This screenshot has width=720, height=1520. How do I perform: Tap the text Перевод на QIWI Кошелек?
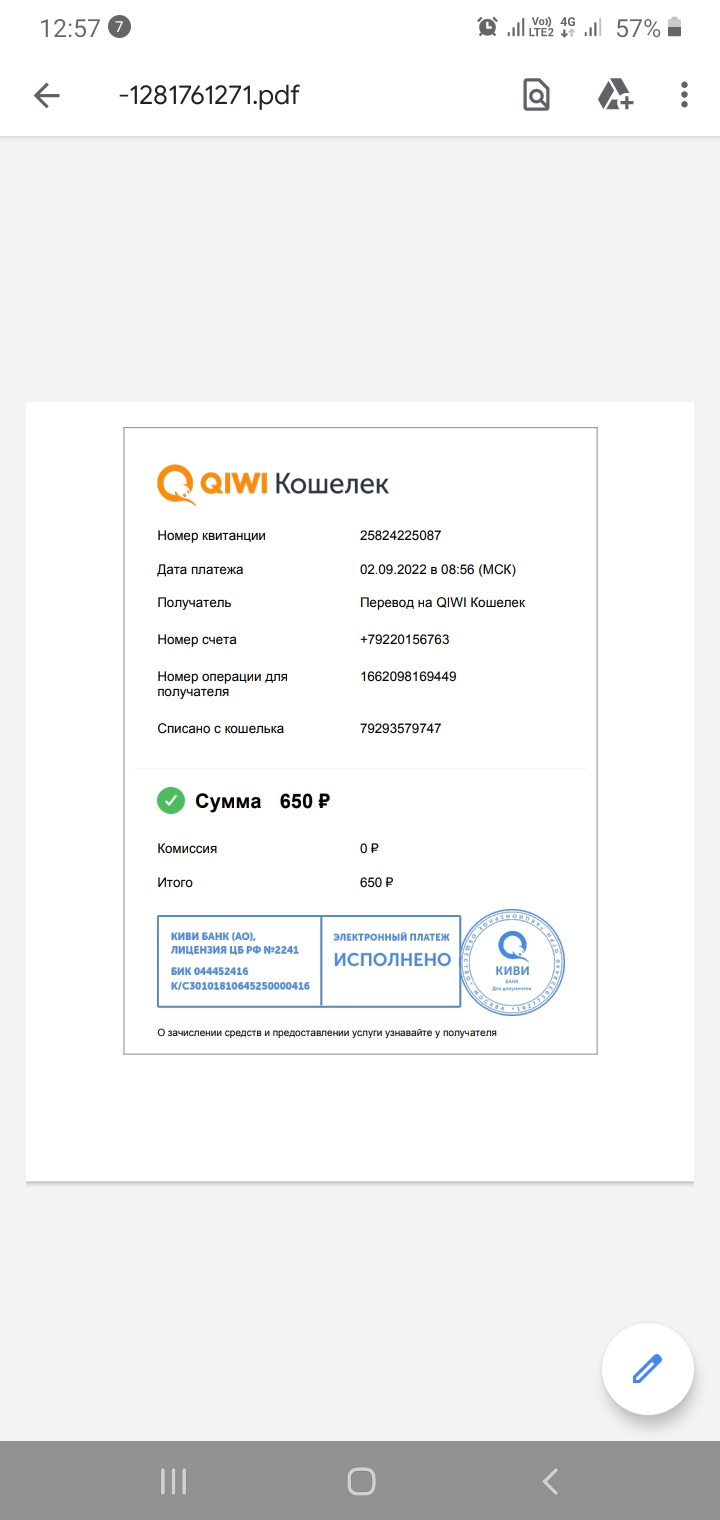pos(443,603)
